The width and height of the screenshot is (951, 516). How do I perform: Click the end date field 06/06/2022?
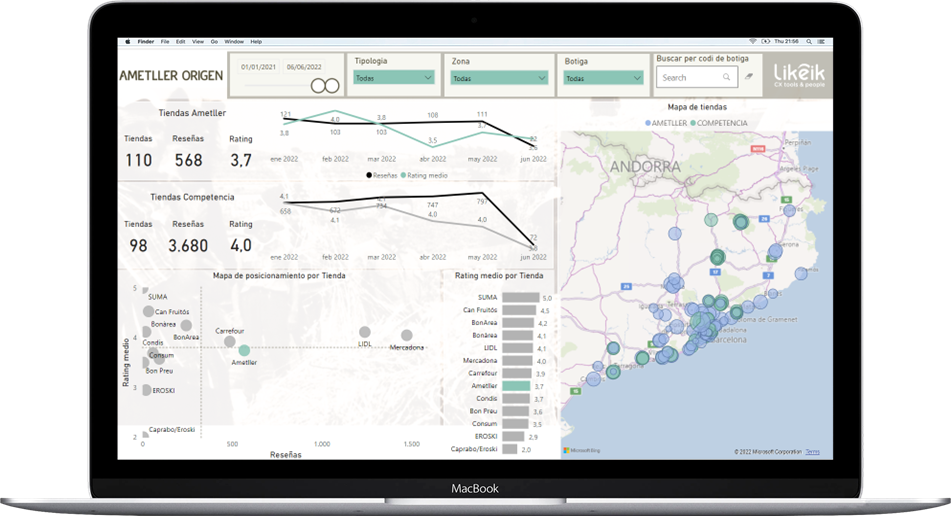tap(304, 67)
